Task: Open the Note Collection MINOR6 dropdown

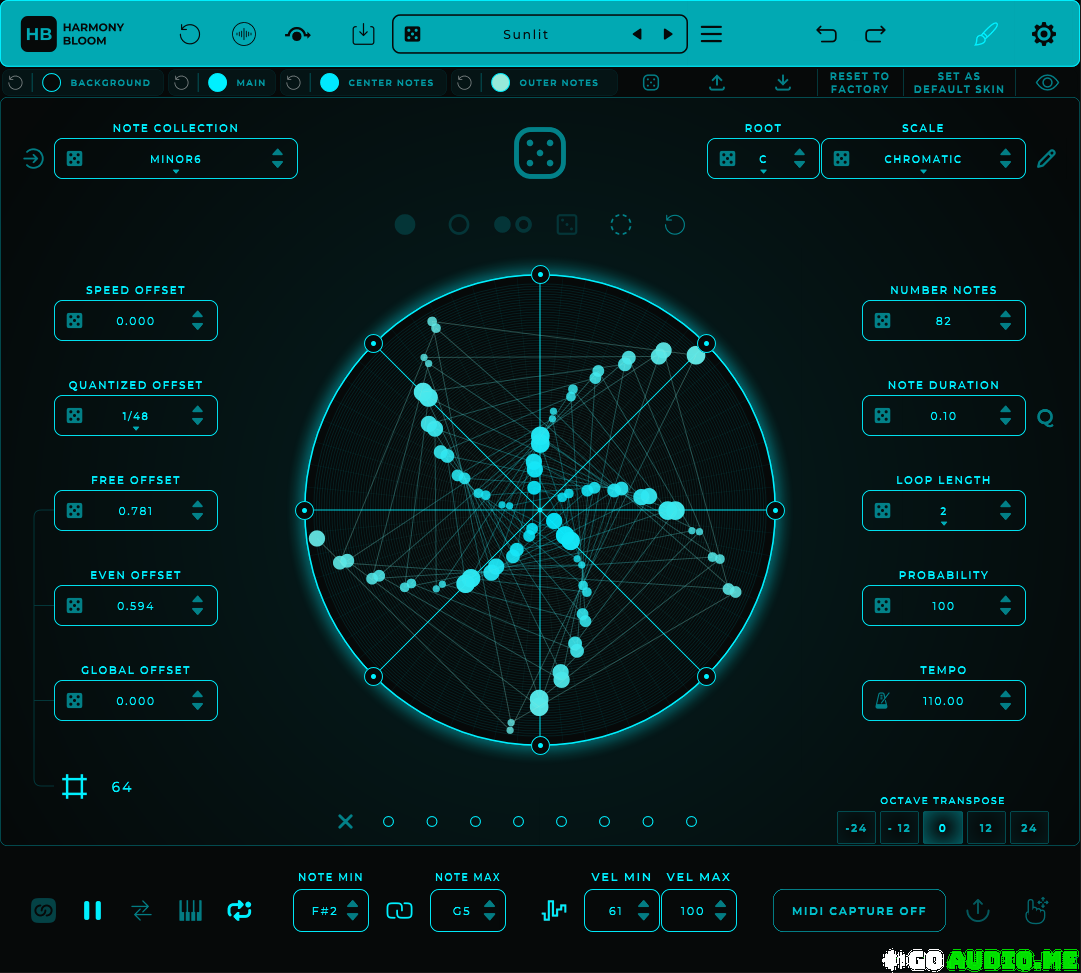Action: tap(176, 160)
